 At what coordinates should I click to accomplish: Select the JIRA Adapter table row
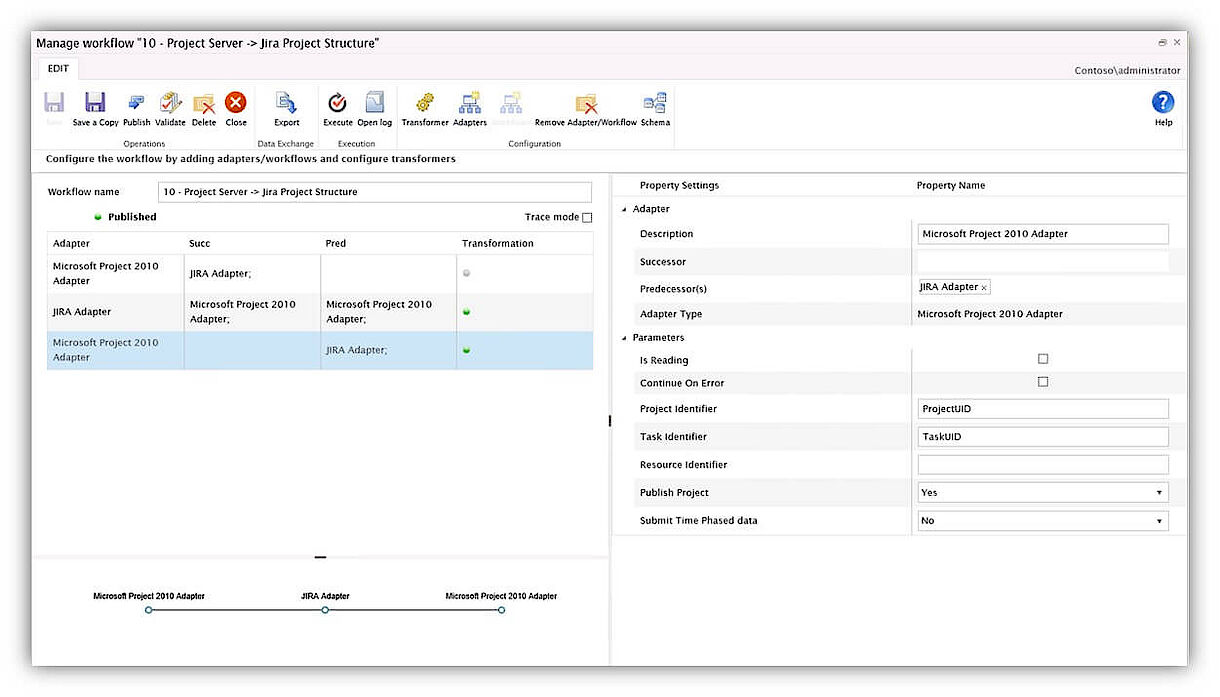[320, 312]
